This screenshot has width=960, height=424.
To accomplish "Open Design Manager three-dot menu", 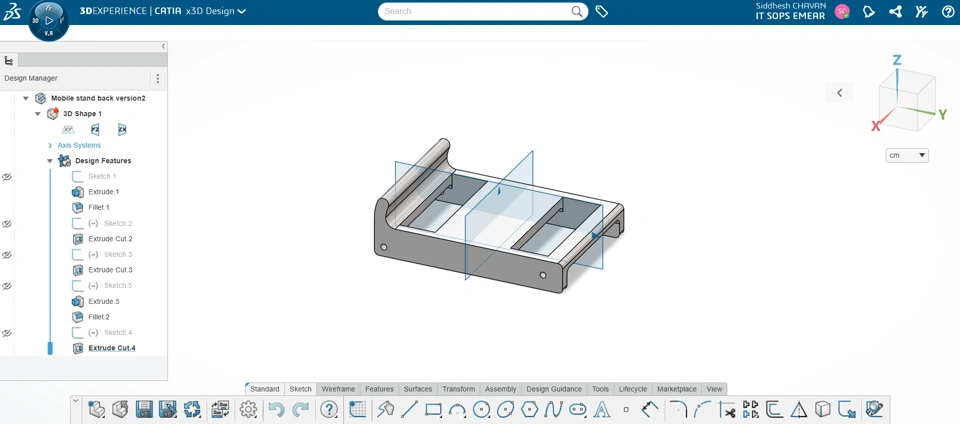I will (158, 78).
